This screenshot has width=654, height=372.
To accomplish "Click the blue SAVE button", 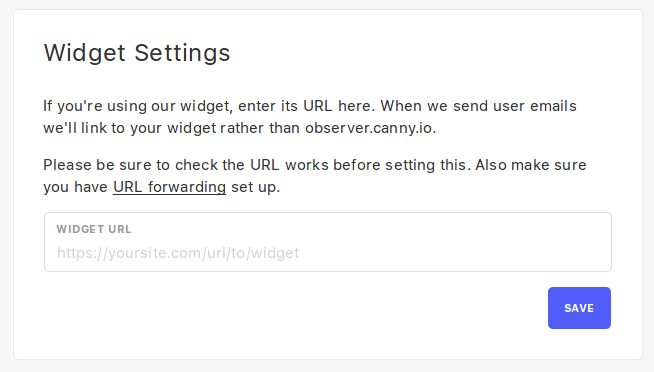I will (579, 308).
